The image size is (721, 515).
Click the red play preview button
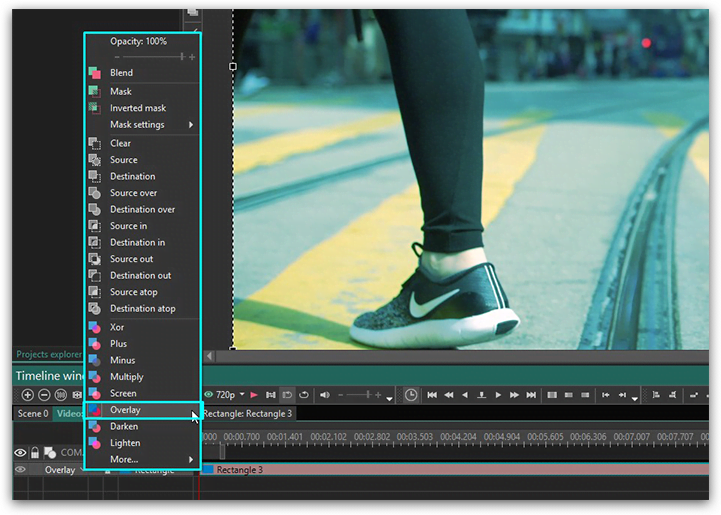(x=254, y=395)
